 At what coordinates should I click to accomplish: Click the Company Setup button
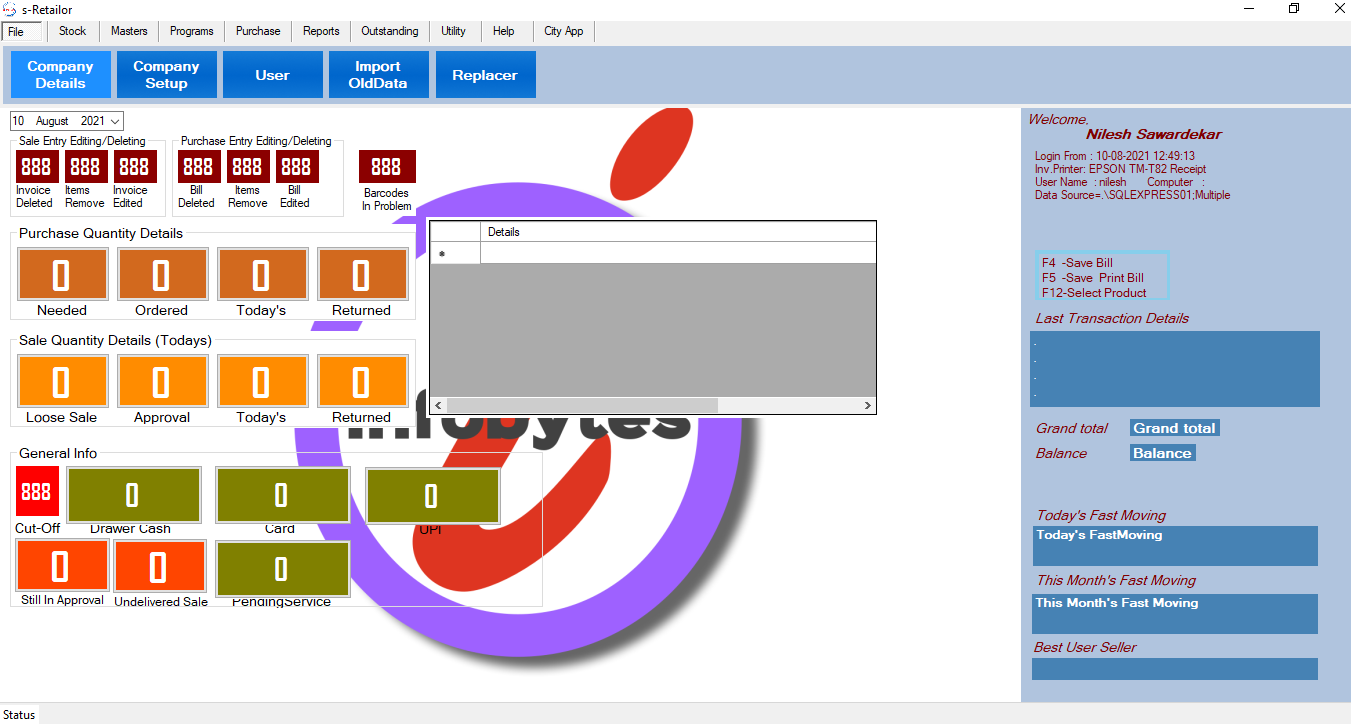click(166, 73)
